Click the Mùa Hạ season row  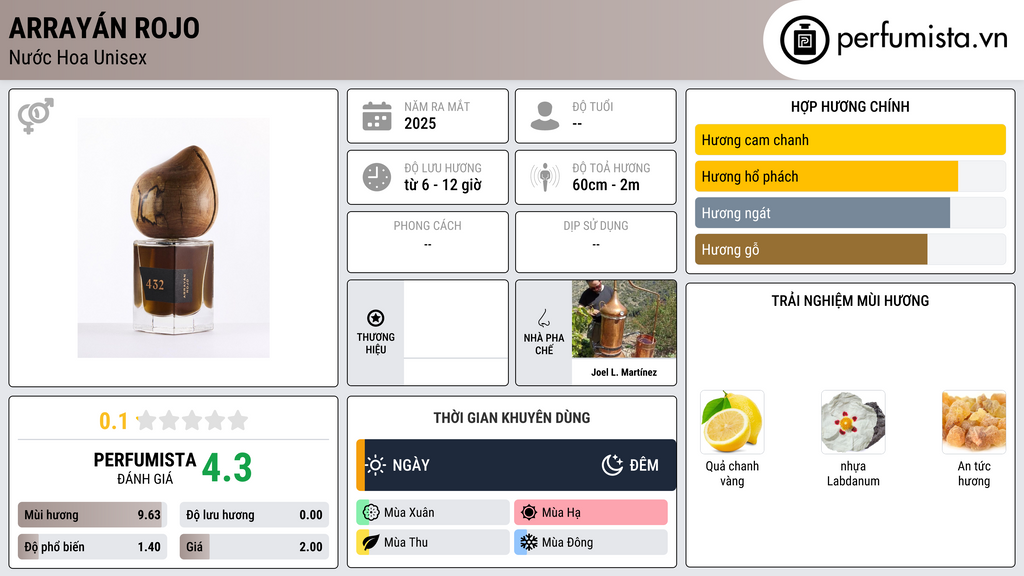point(591,513)
